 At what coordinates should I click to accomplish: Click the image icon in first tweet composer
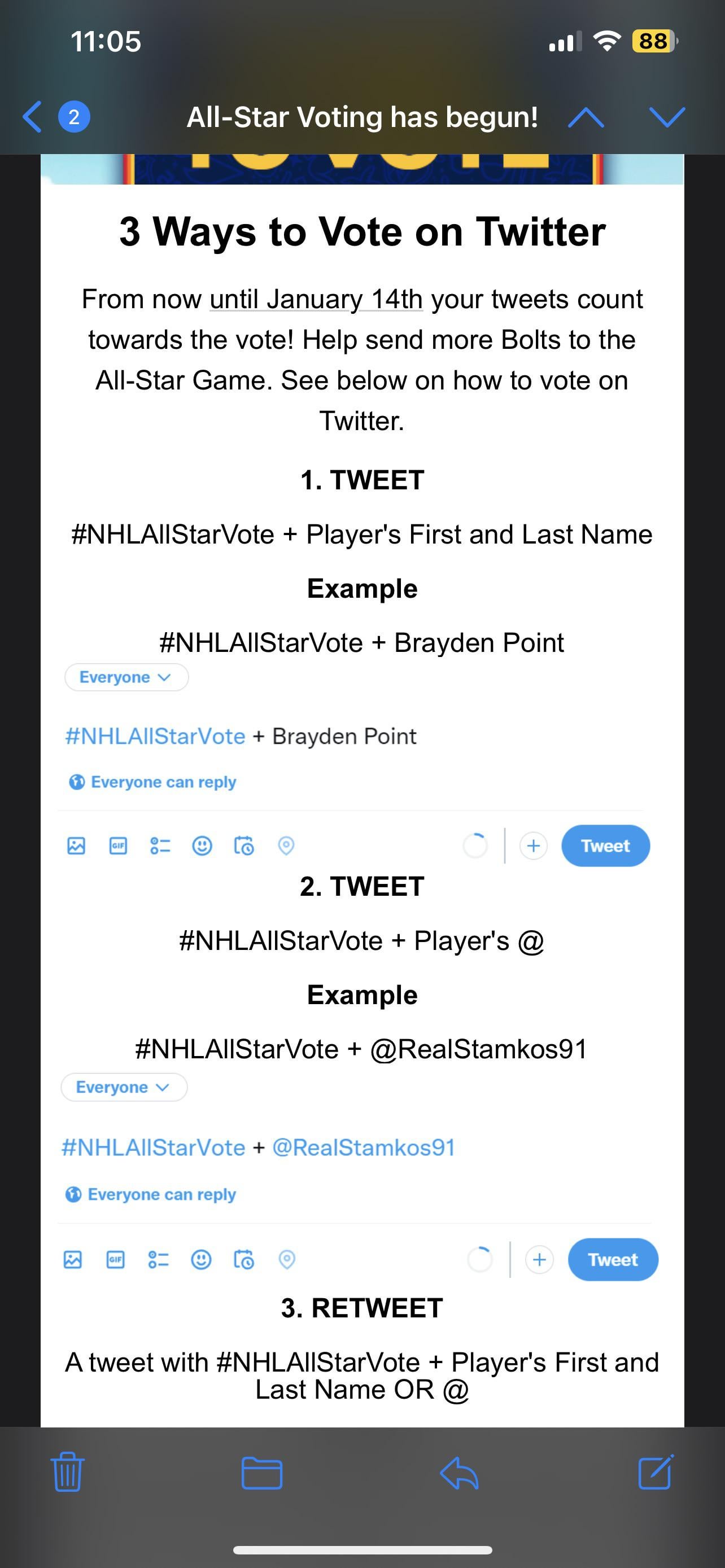click(x=76, y=846)
